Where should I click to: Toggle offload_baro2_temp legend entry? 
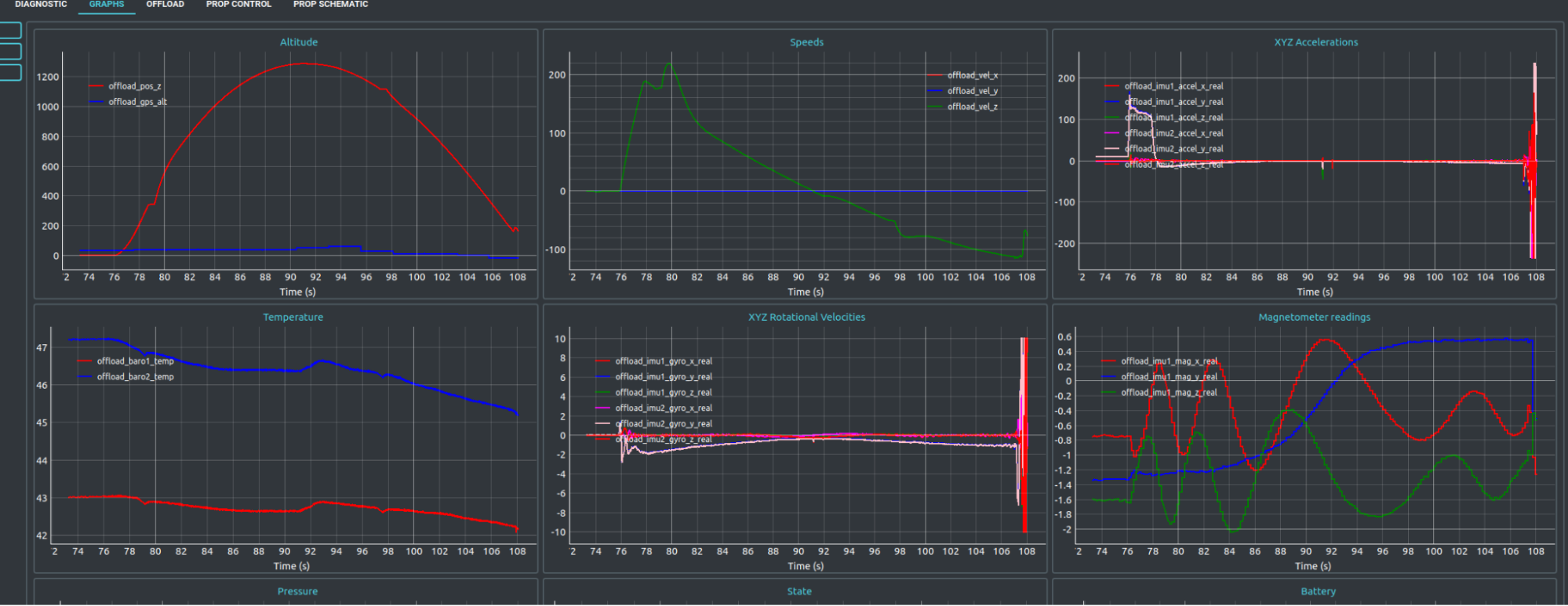126,377
